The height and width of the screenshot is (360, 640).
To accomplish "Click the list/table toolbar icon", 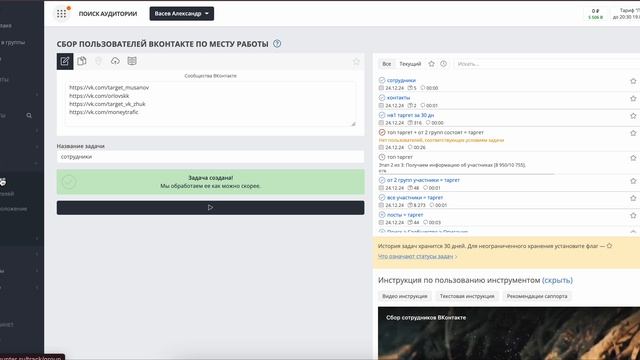I will [x=132, y=61].
